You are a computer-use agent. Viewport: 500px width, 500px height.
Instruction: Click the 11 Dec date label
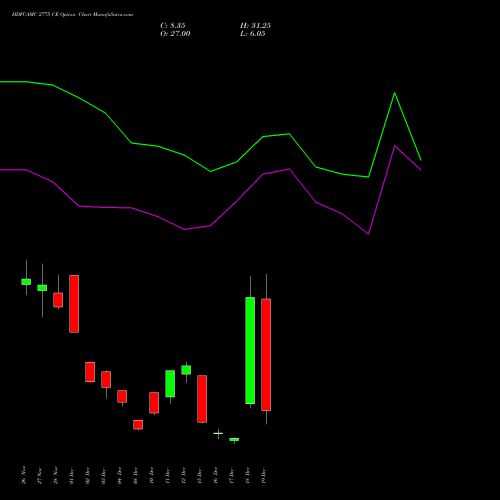168,475
